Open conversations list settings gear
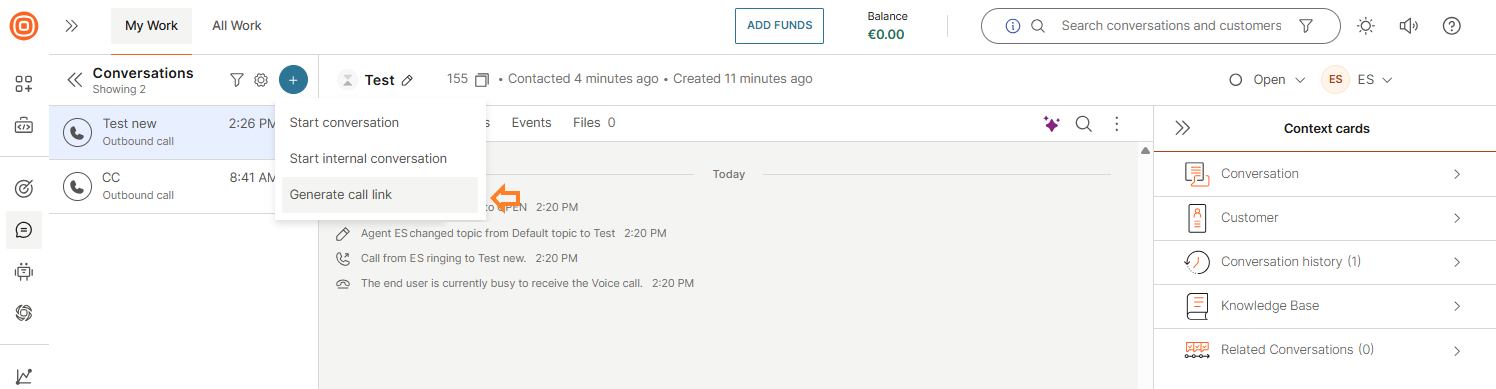 [x=261, y=80]
